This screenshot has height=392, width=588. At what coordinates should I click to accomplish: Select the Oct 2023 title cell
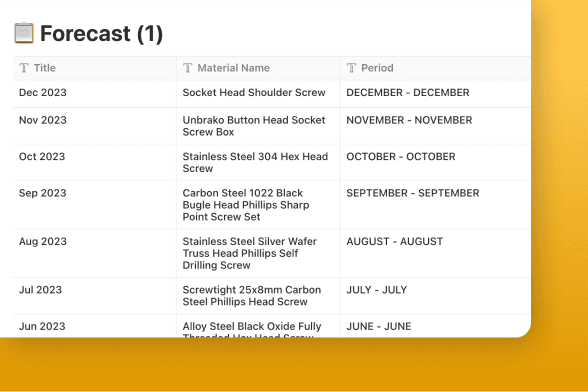[x=94, y=162]
